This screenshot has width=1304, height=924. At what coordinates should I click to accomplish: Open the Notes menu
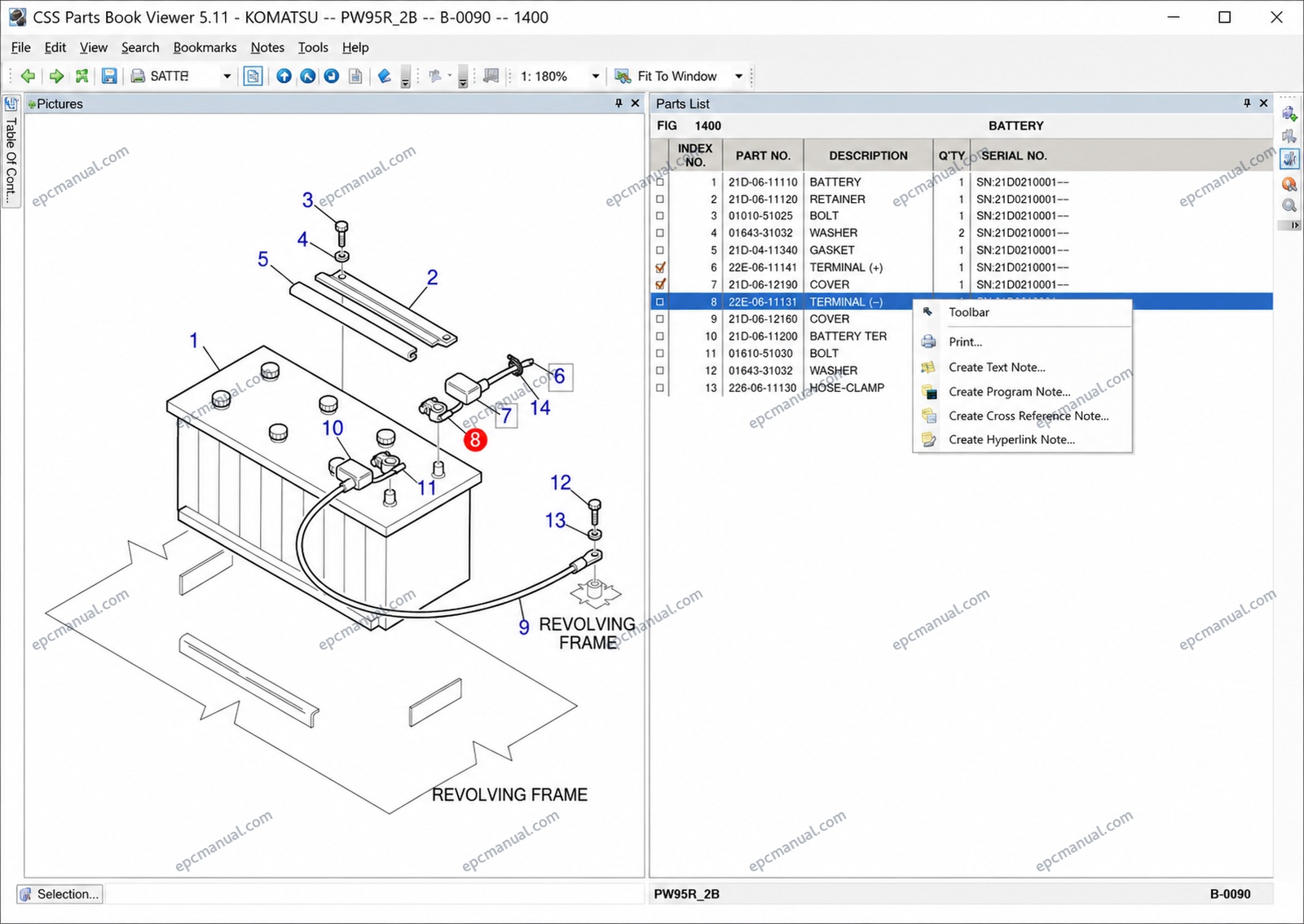tap(267, 47)
